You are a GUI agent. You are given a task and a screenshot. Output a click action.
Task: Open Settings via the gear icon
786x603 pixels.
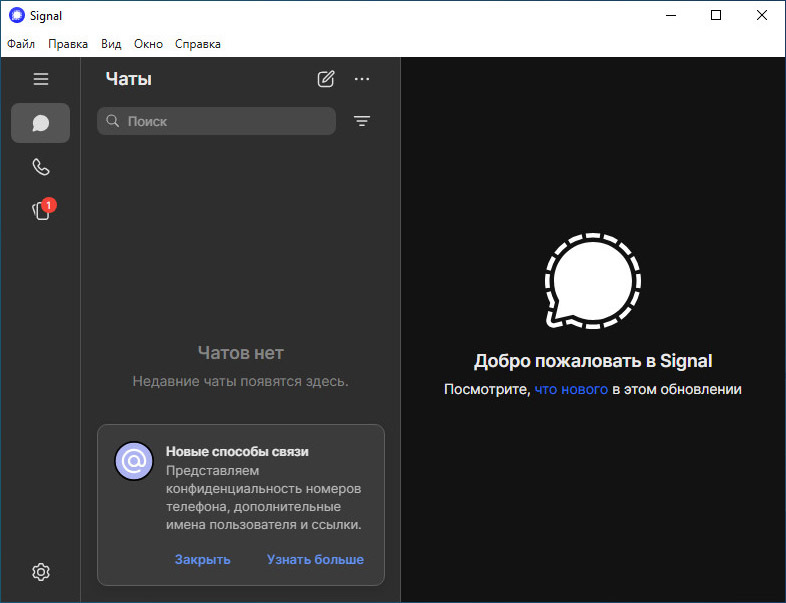pyautogui.click(x=41, y=571)
